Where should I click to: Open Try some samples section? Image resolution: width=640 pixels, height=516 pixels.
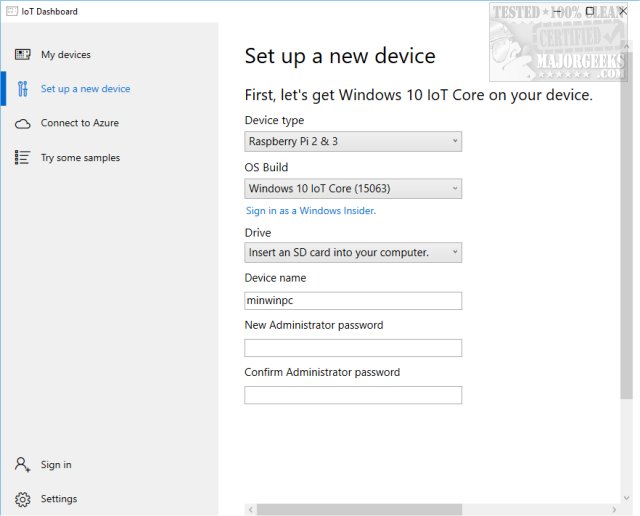pos(80,158)
